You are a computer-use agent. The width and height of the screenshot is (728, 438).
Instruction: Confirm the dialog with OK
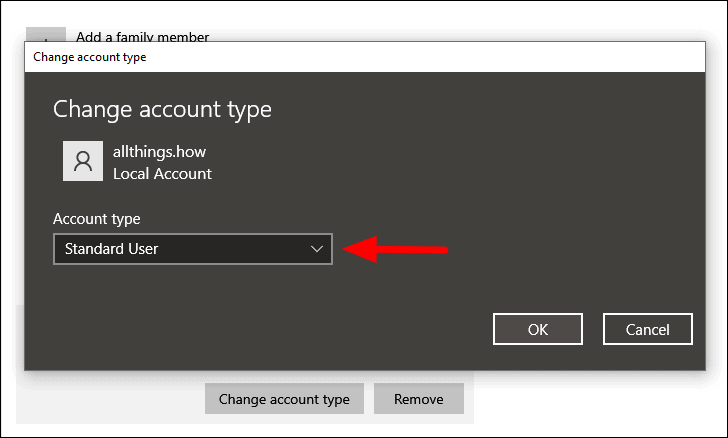(538, 329)
